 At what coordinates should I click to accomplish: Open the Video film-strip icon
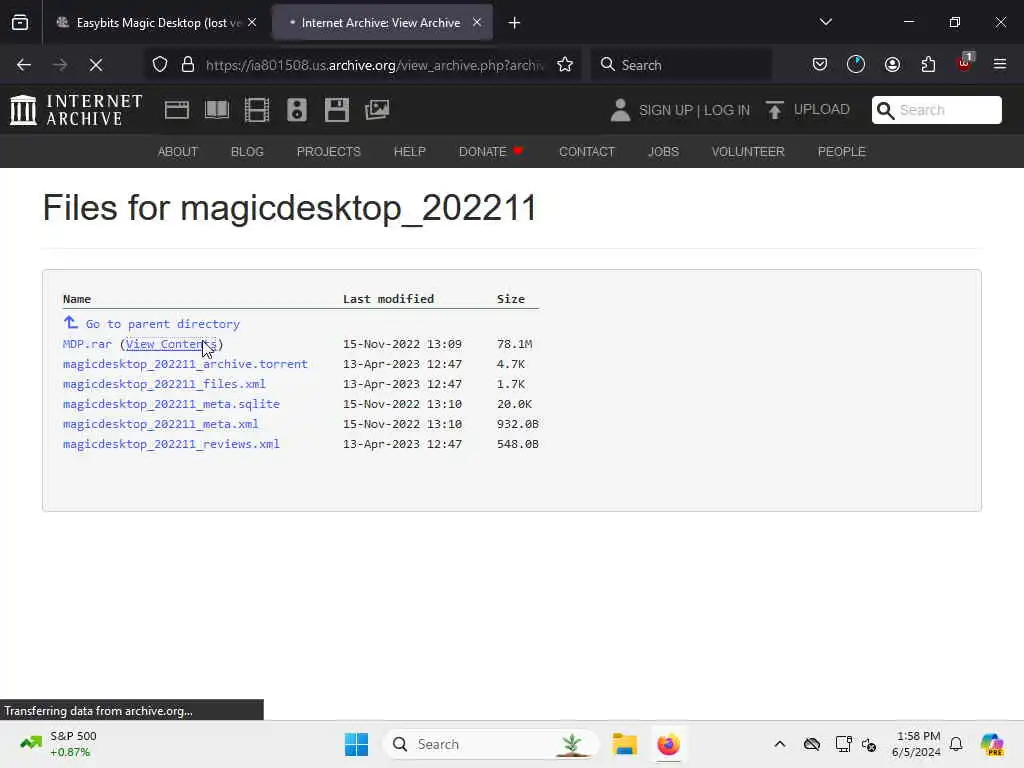click(257, 110)
